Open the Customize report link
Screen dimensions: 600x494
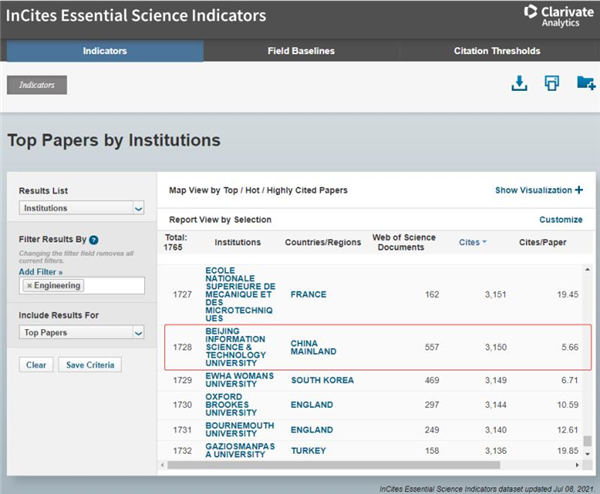560,219
